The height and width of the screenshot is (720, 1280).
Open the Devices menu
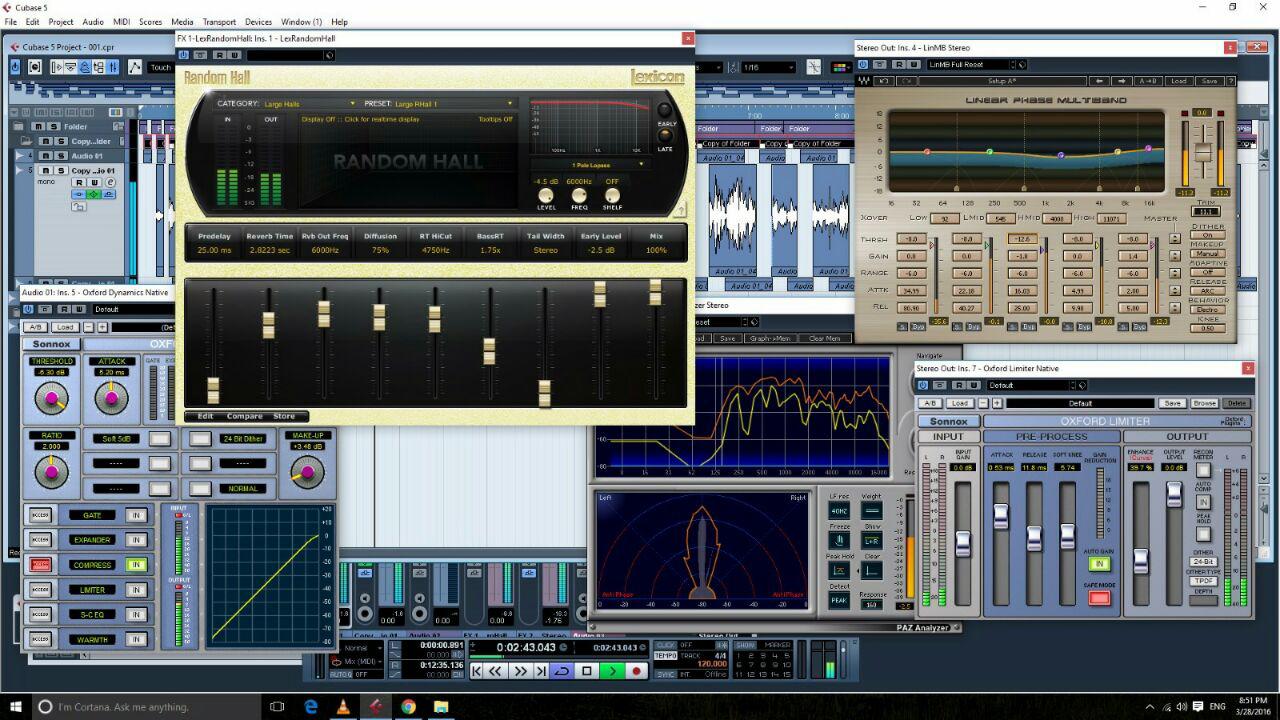(x=258, y=21)
